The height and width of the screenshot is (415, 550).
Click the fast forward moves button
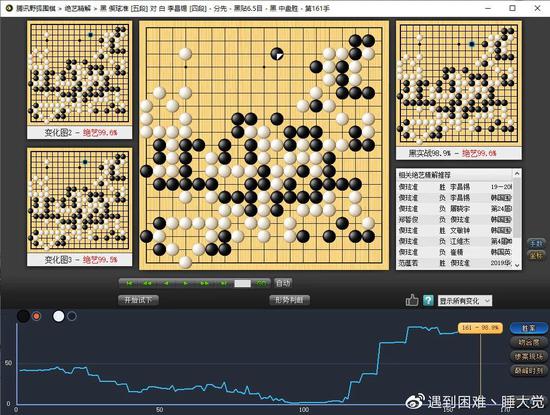click(204, 283)
